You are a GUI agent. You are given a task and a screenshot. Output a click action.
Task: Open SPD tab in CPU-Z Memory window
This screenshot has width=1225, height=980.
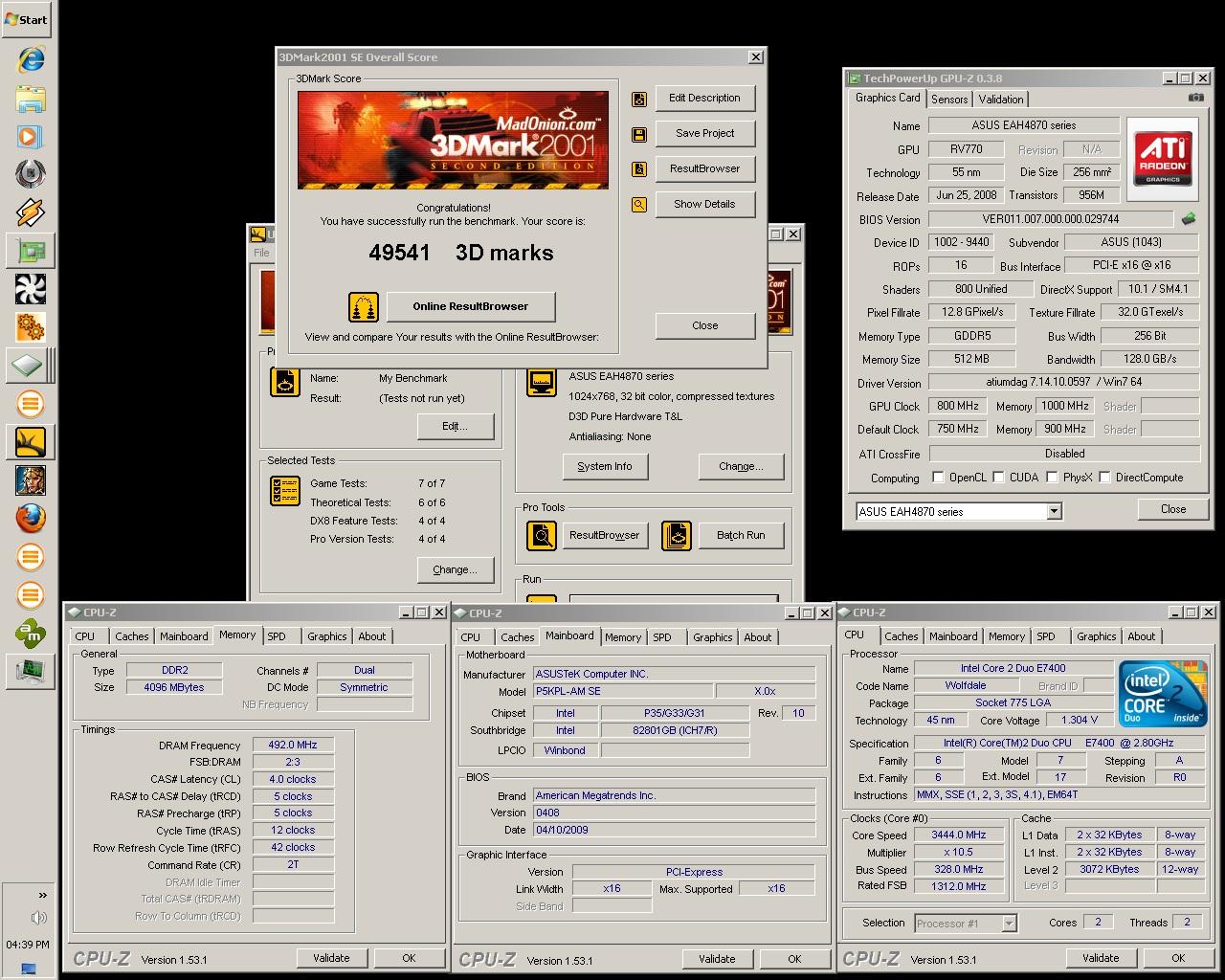pos(277,636)
